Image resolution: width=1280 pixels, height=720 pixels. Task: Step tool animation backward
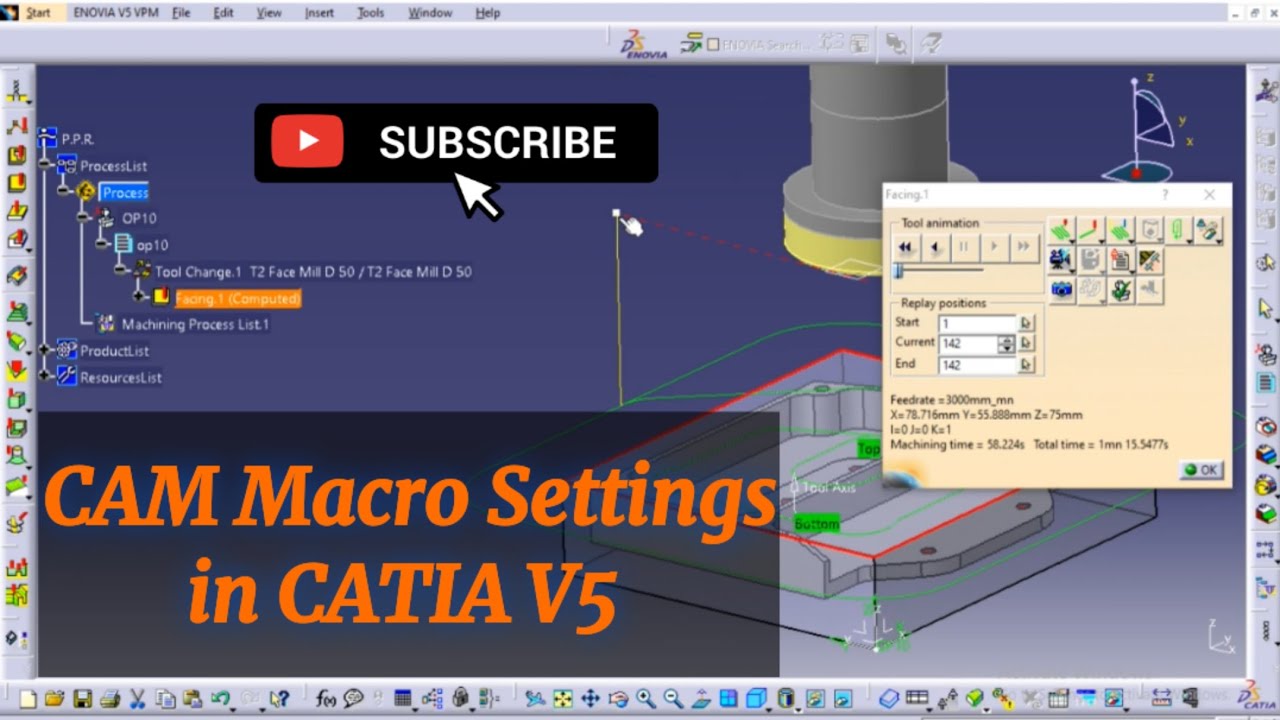pos(935,247)
